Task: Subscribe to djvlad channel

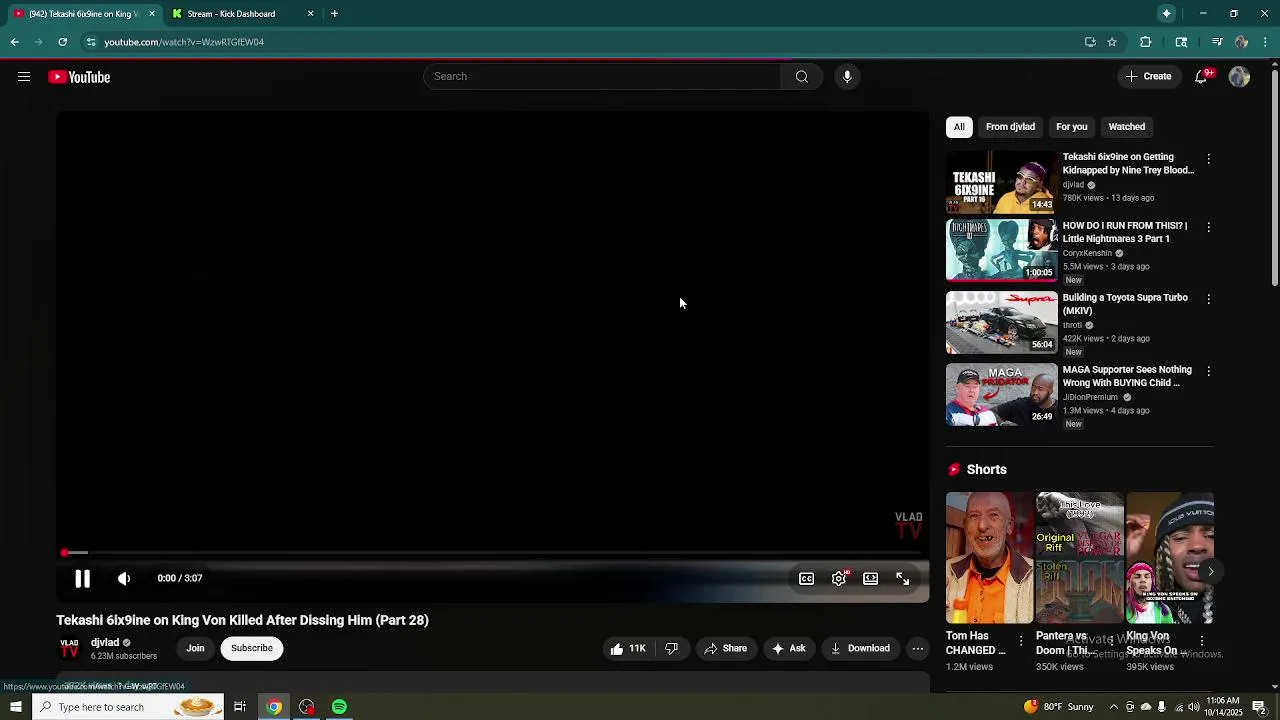Action: tap(252, 648)
